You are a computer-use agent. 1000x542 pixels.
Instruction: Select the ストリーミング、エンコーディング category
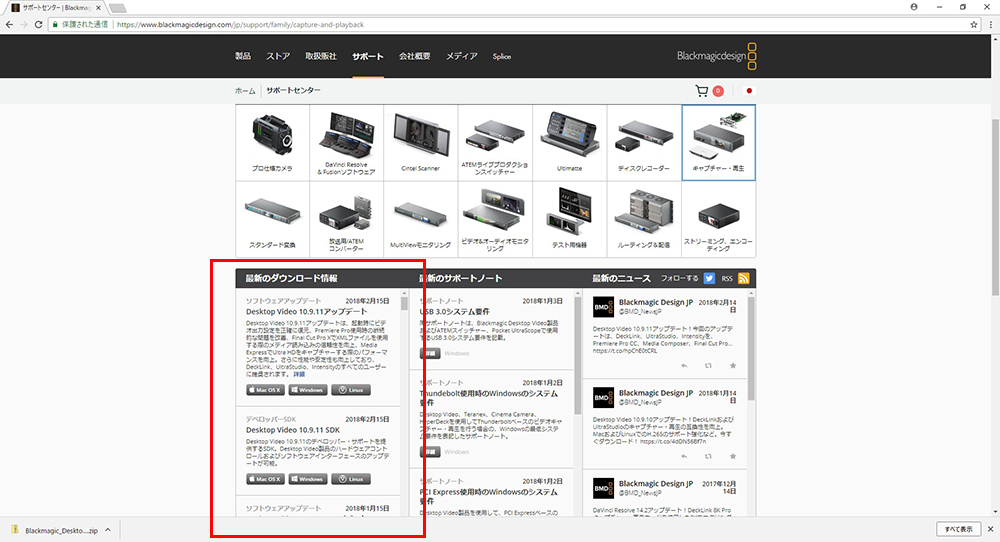coord(719,219)
